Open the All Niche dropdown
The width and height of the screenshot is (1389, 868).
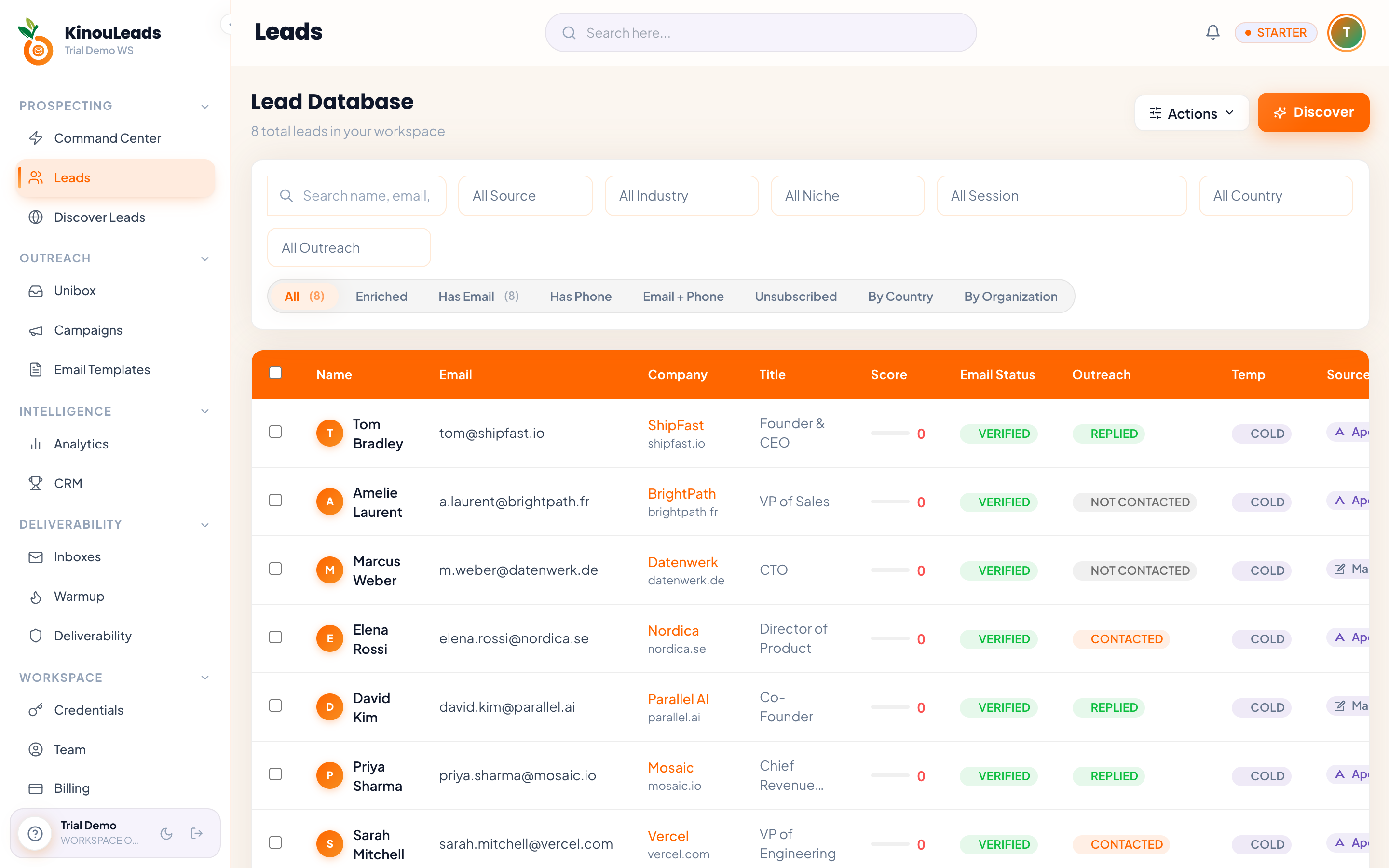pos(847,196)
